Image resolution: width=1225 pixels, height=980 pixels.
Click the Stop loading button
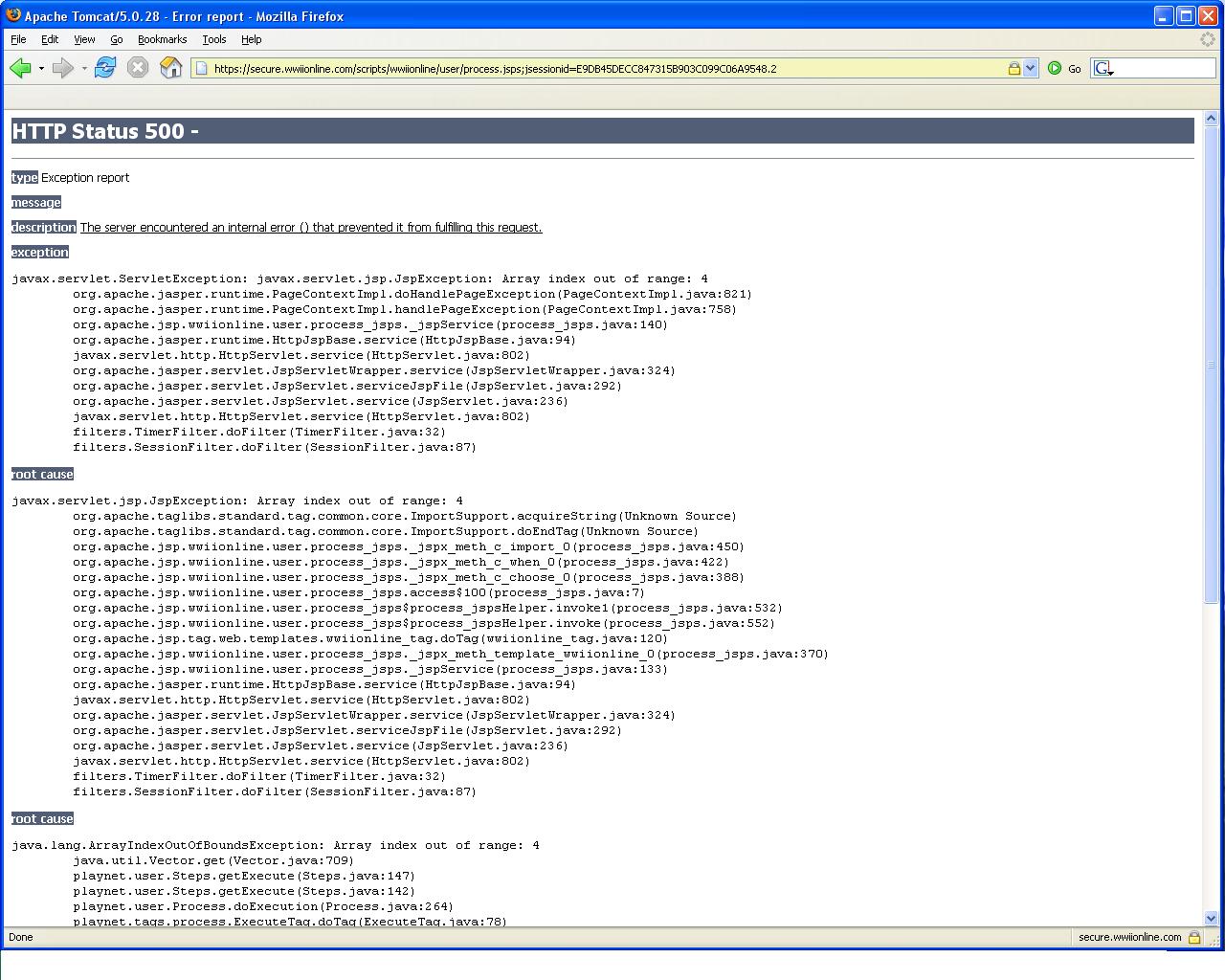click(x=138, y=68)
